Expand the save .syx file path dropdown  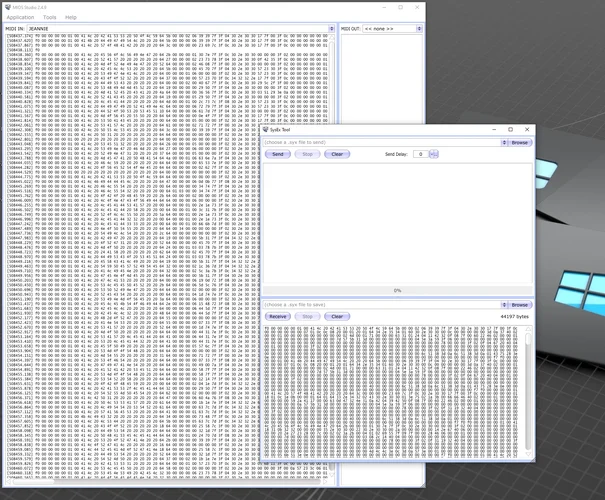(504, 305)
